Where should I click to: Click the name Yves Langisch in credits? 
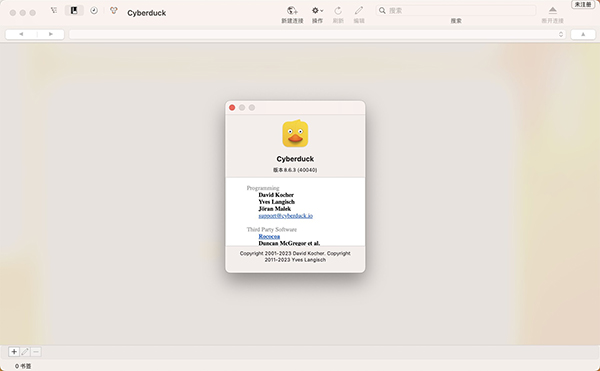277,202
